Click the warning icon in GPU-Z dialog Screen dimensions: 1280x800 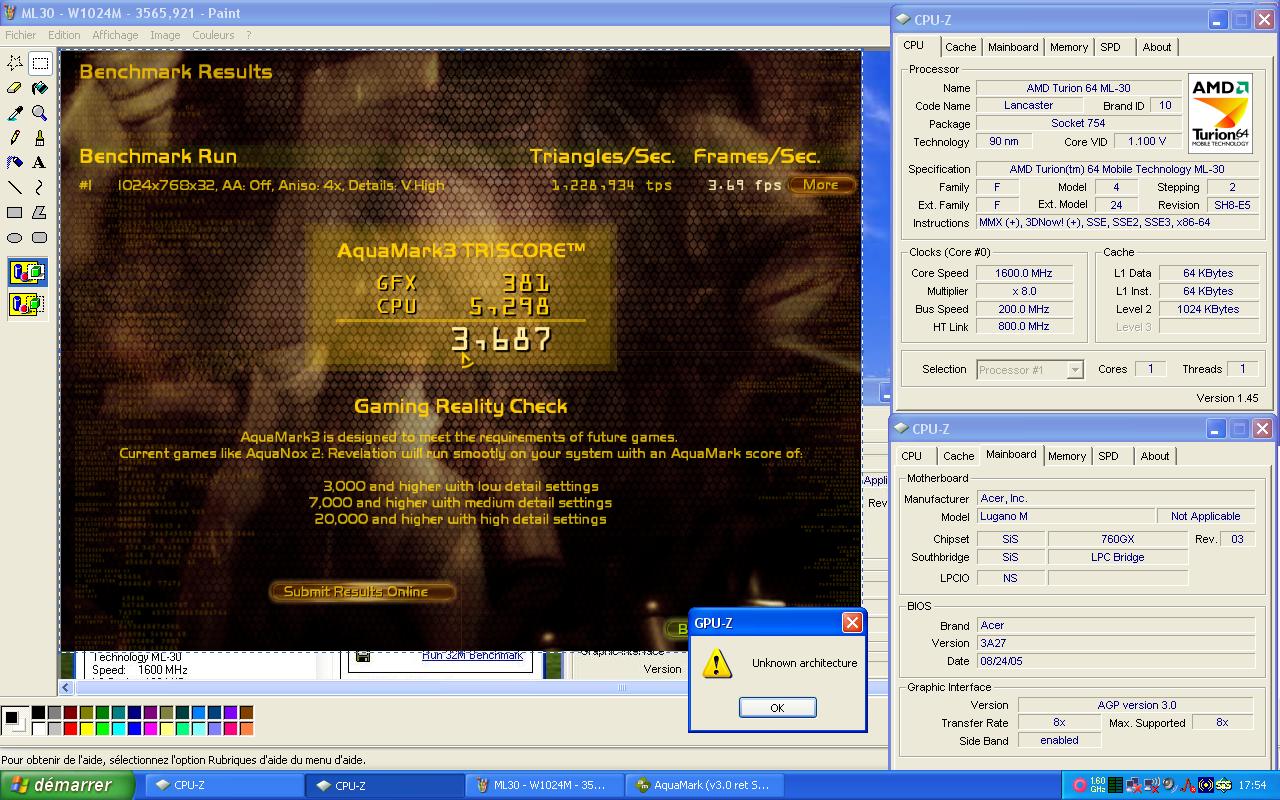(x=717, y=664)
